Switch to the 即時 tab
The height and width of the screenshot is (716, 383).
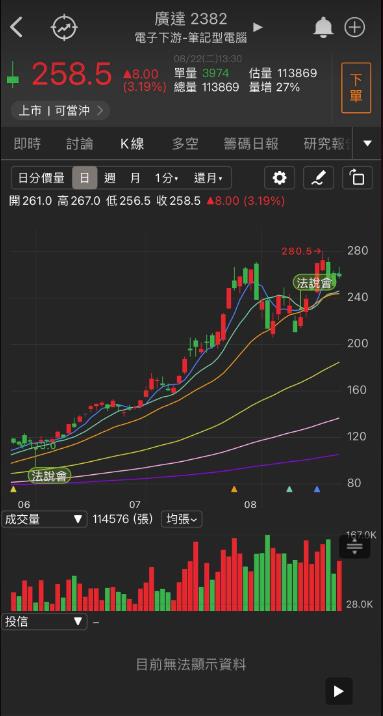[27, 144]
